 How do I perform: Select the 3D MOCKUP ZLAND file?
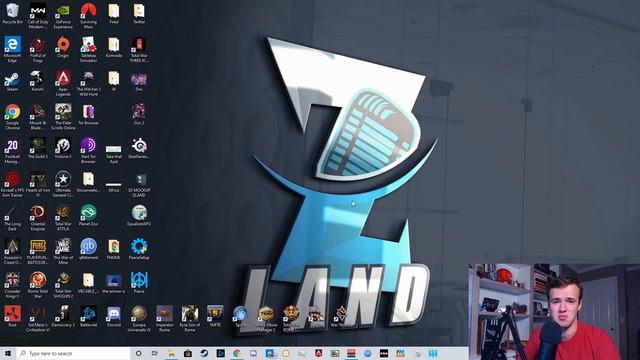(x=139, y=184)
